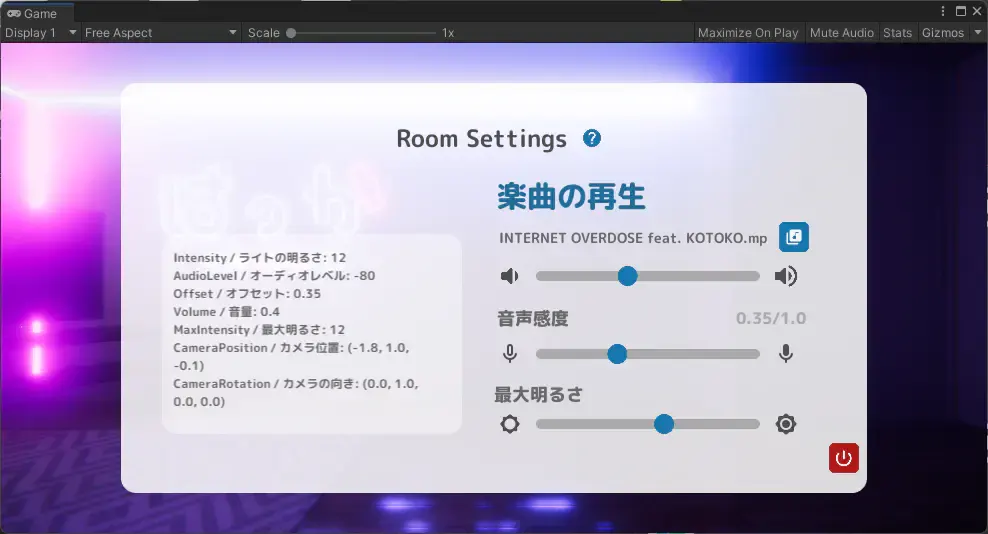
Task: Click the right microphone sensitivity icon
Action: tap(786, 353)
